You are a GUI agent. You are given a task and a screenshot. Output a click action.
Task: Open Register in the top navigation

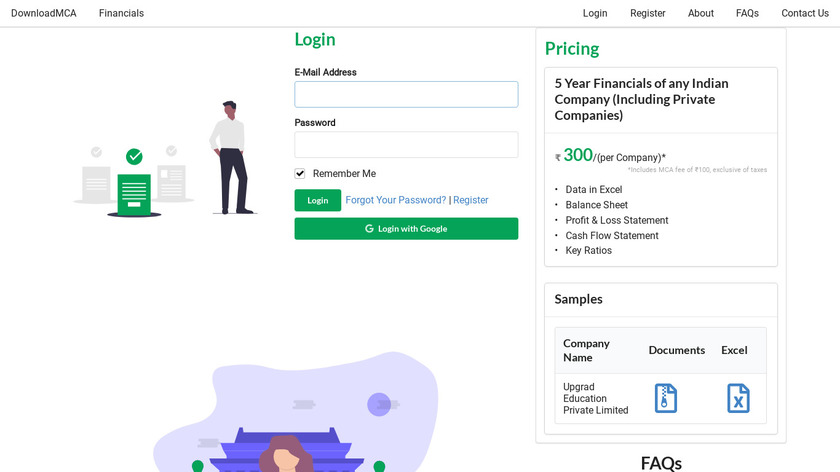click(x=647, y=13)
